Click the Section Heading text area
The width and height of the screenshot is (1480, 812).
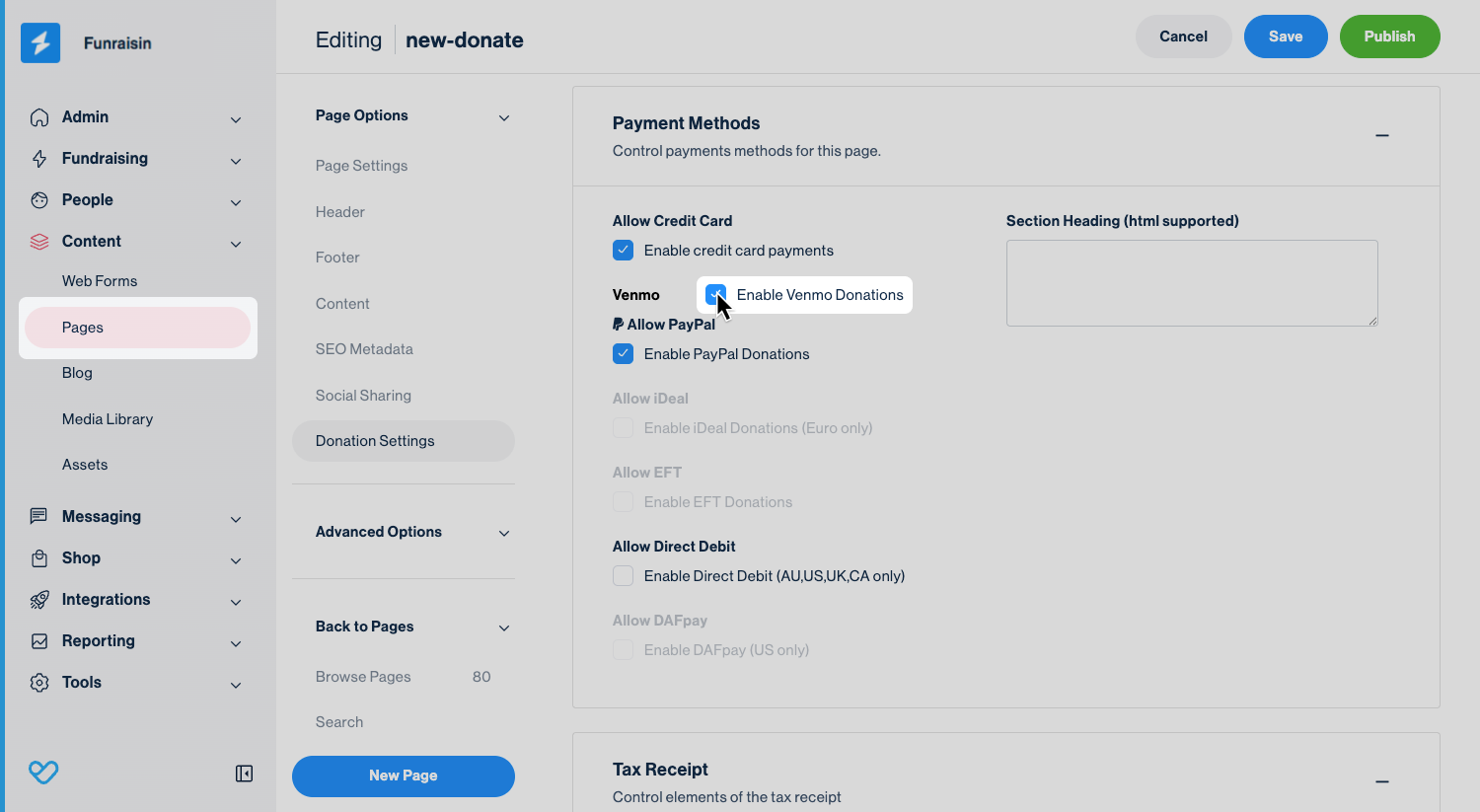pyautogui.click(x=1191, y=282)
